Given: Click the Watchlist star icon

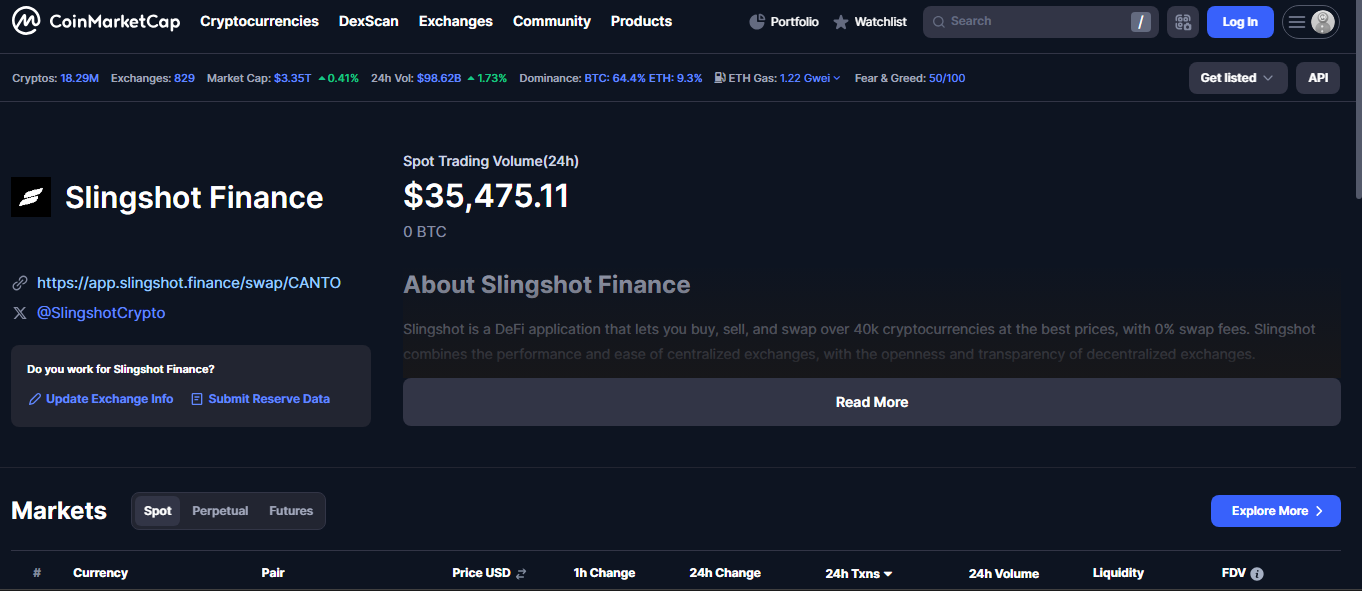Looking at the screenshot, I should coord(841,22).
